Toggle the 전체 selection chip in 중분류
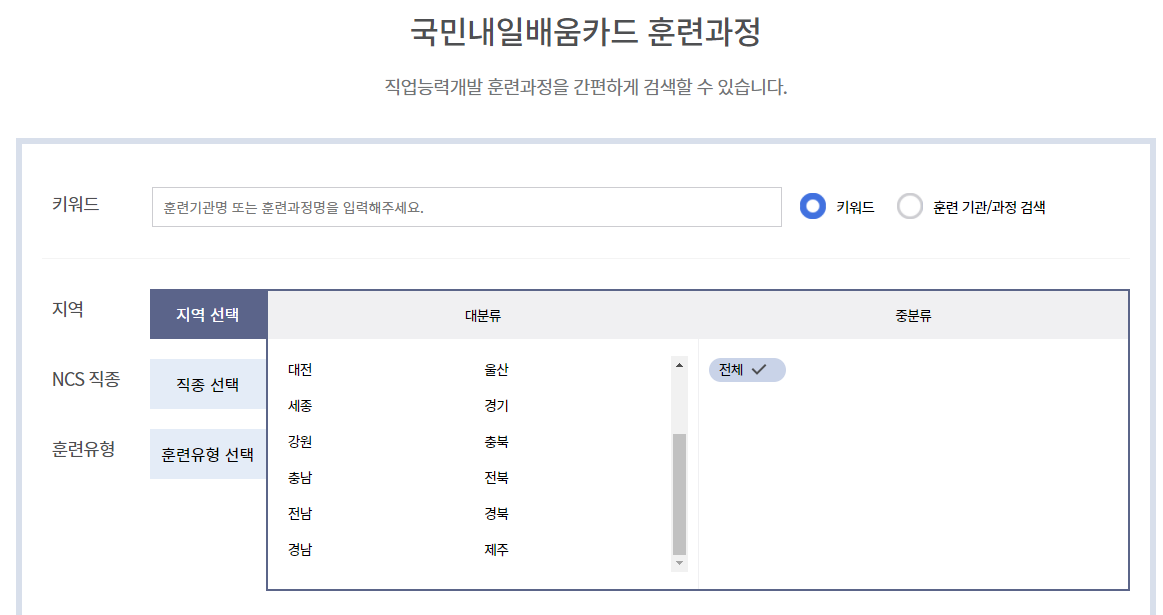Viewport: 1163px width, 615px height. [746, 369]
